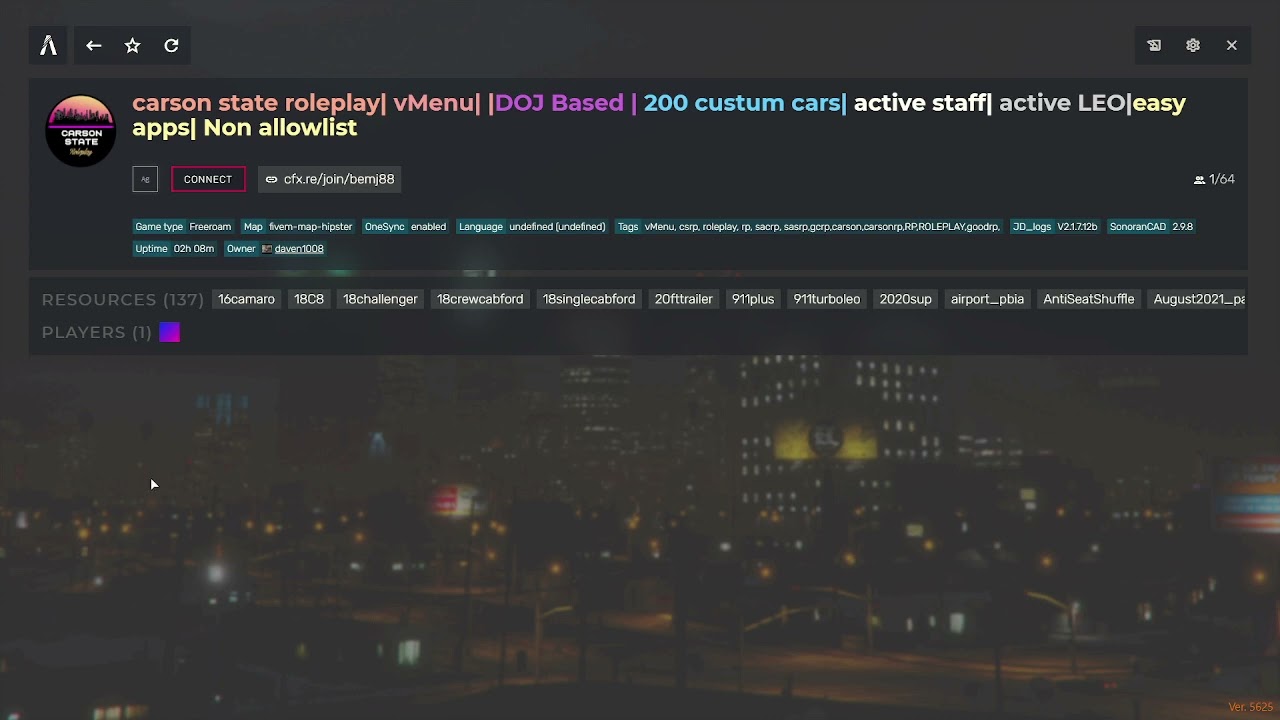The width and height of the screenshot is (1280, 720).
Task: Select the AntiSeatShuffle resource
Action: pyautogui.click(x=1089, y=299)
